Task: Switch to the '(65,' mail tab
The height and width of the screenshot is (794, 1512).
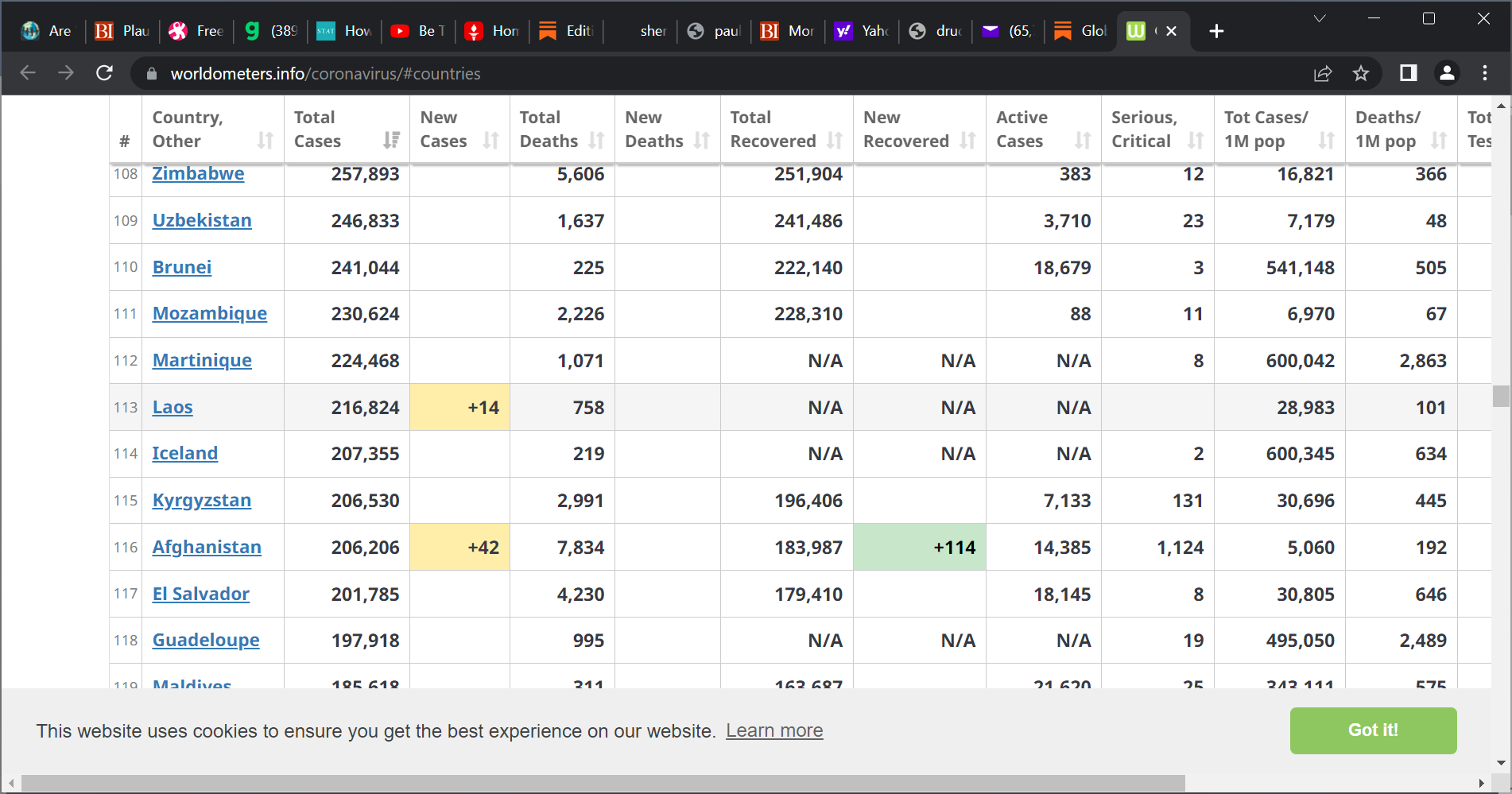Action: [1008, 31]
